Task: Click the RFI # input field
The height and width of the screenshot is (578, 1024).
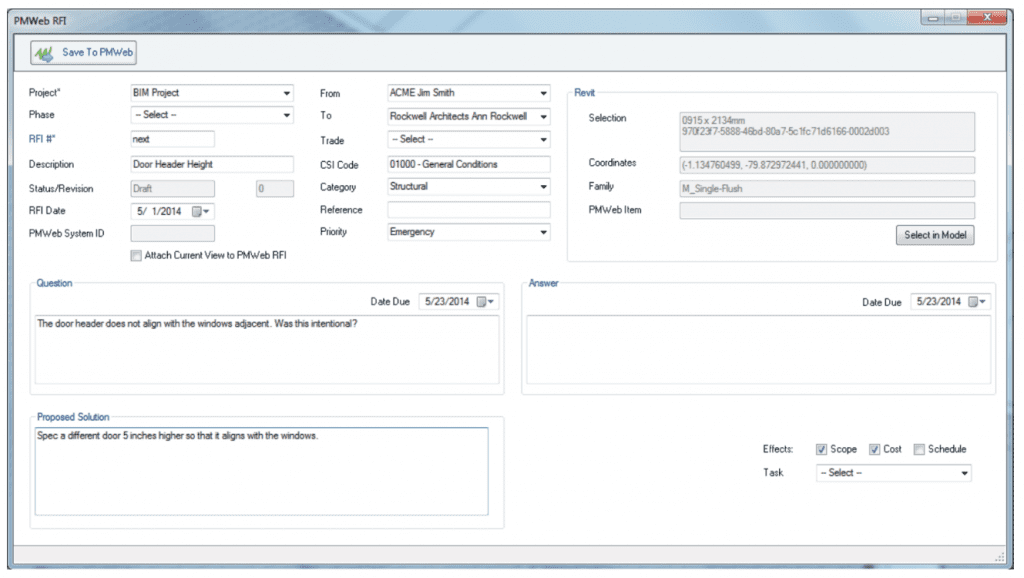Action: point(172,139)
